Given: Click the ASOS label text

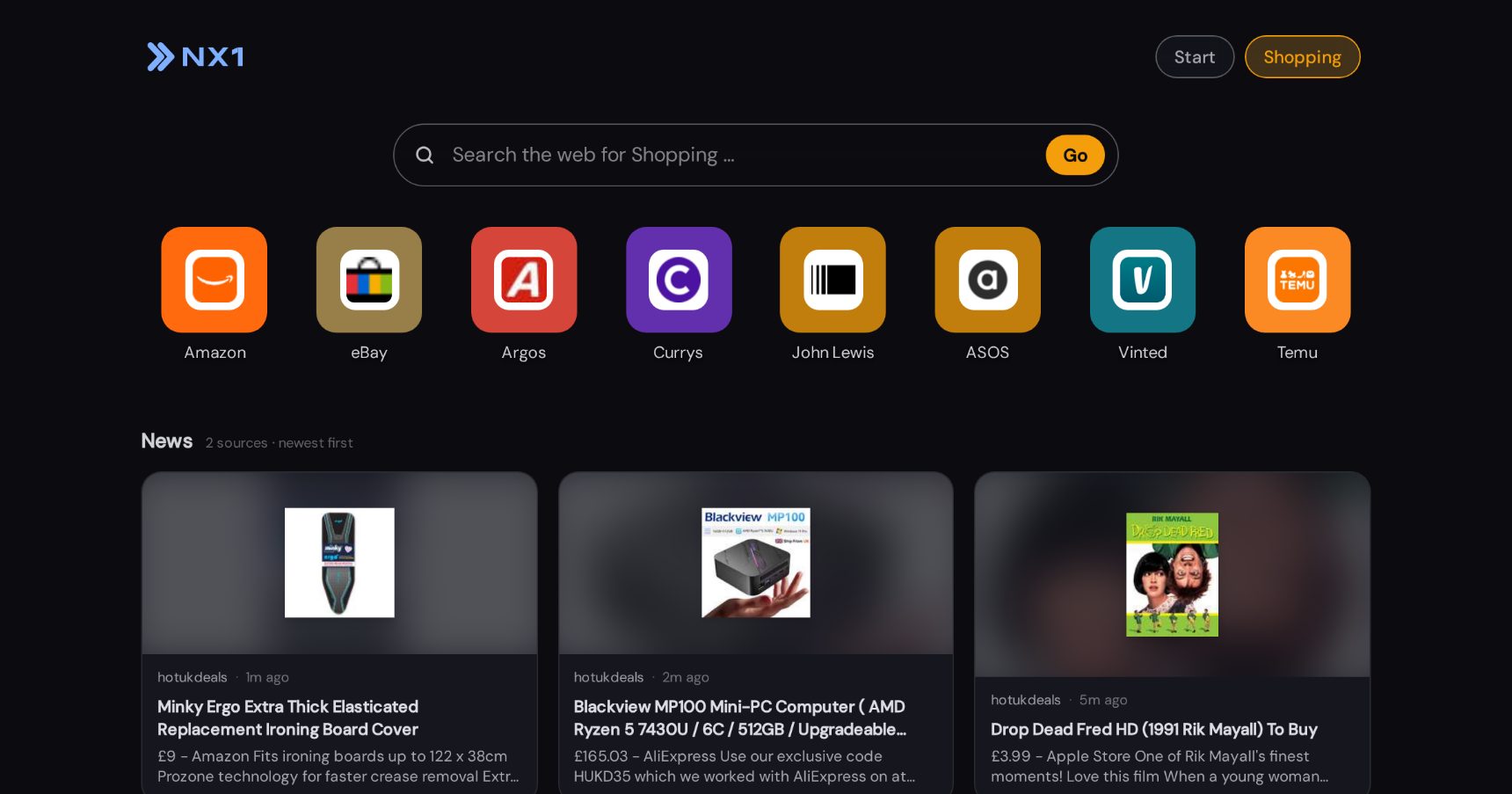Looking at the screenshot, I should pyautogui.click(x=988, y=353).
